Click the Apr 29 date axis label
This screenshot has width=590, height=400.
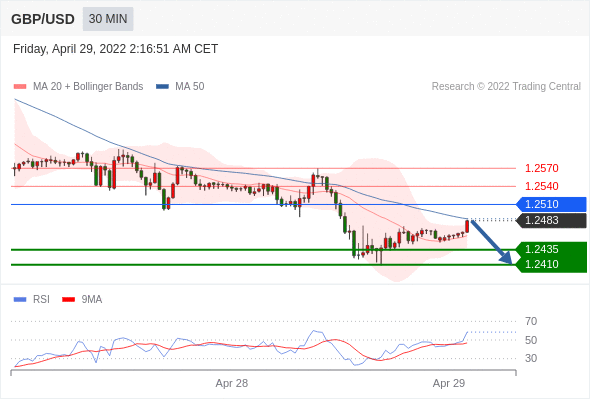[449, 383]
